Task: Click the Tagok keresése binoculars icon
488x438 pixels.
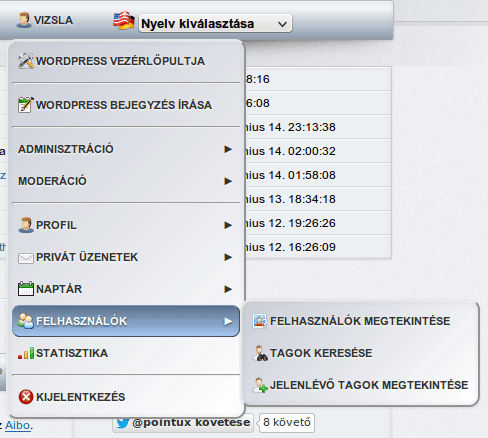Action: click(x=260, y=353)
